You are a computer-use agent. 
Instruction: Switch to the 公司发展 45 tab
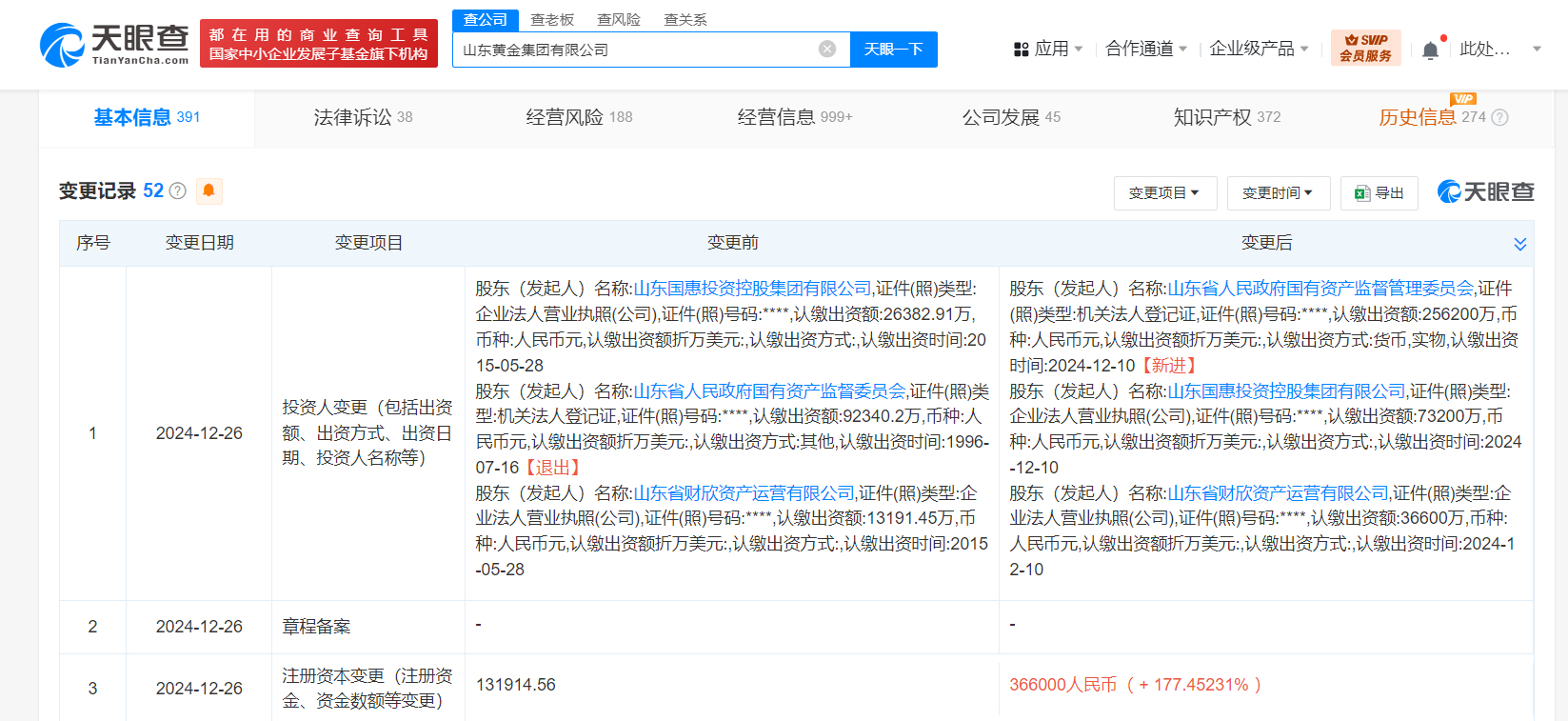1011,117
